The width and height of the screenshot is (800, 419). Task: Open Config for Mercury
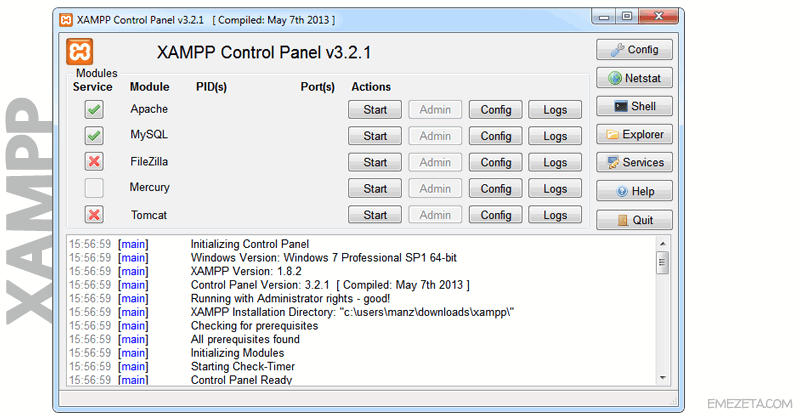point(495,189)
